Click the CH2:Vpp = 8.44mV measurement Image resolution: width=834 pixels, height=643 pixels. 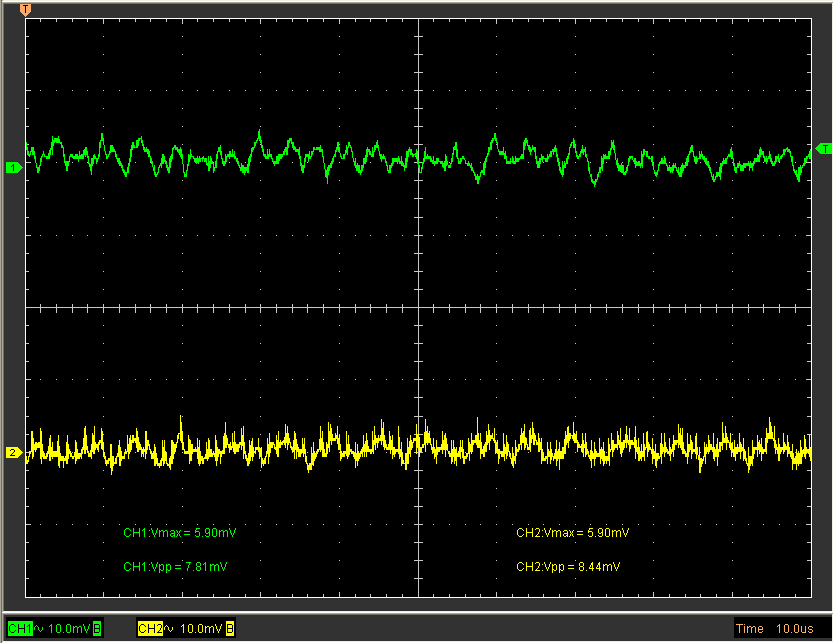tap(568, 566)
